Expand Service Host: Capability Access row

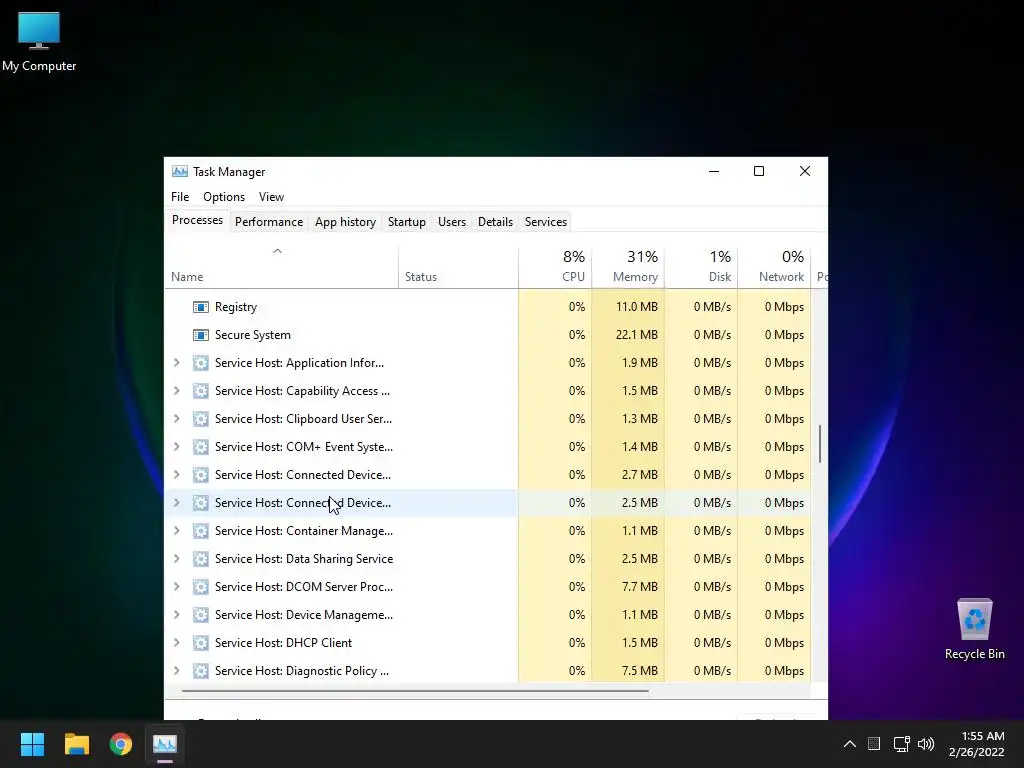pos(176,391)
